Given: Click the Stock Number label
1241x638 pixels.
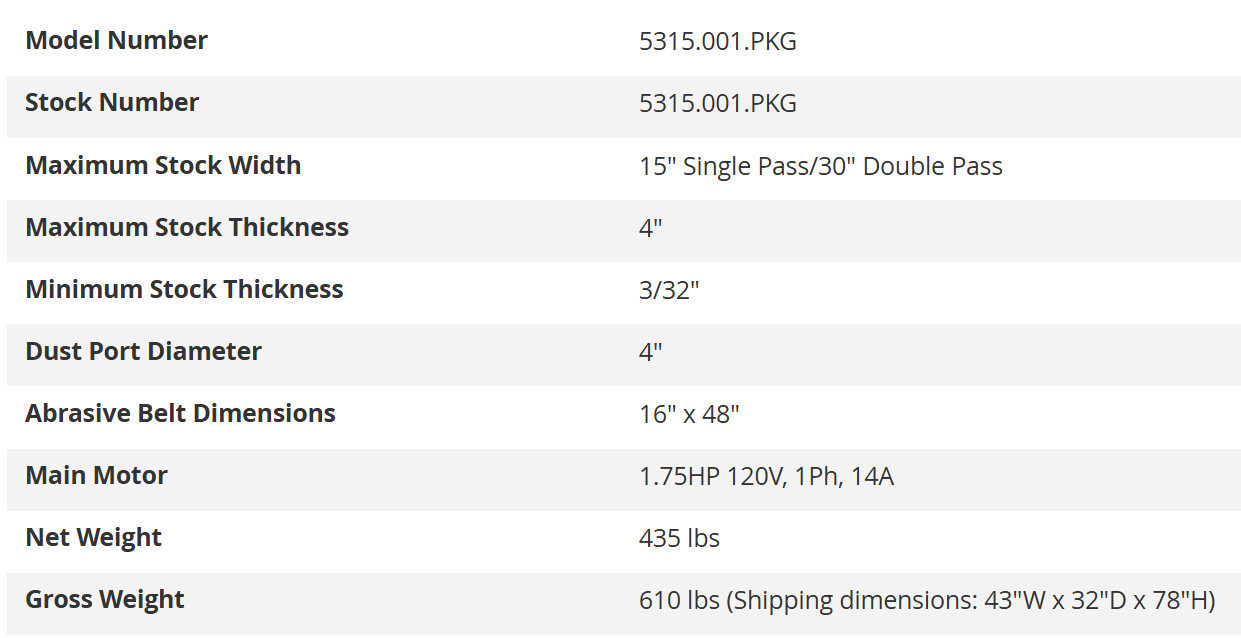Looking at the screenshot, I should (x=112, y=103).
